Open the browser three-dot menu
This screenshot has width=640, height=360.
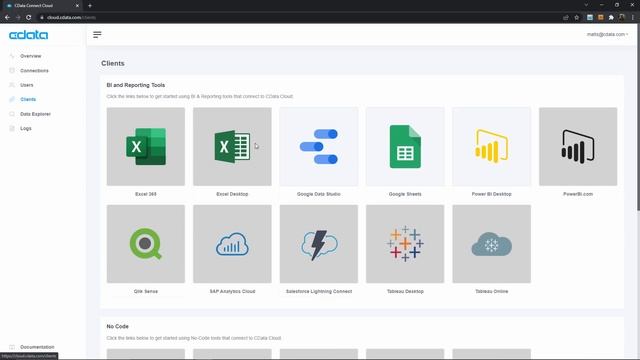633,17
